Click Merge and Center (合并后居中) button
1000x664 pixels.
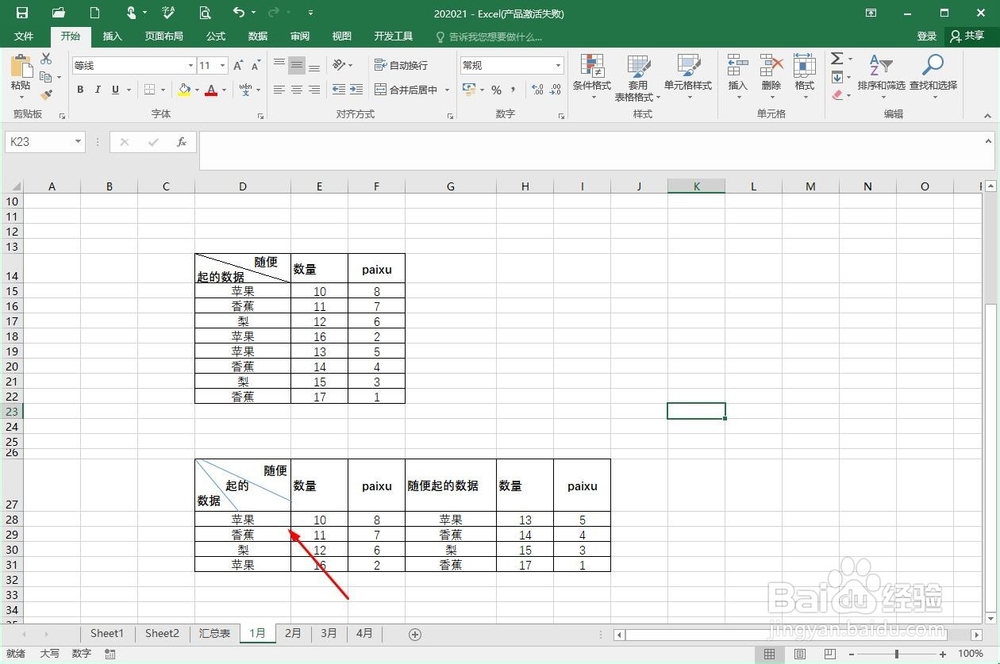(x=406, y=90)
